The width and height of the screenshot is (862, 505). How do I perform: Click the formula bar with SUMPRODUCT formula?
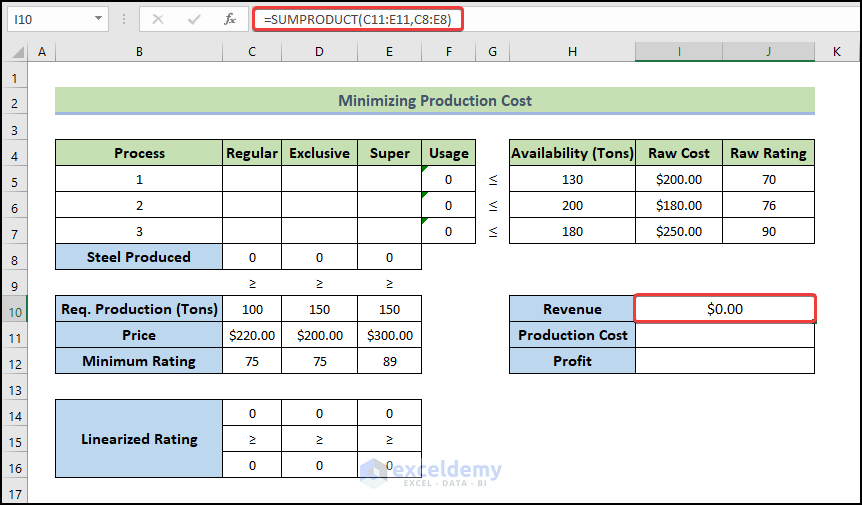point(557,19)
